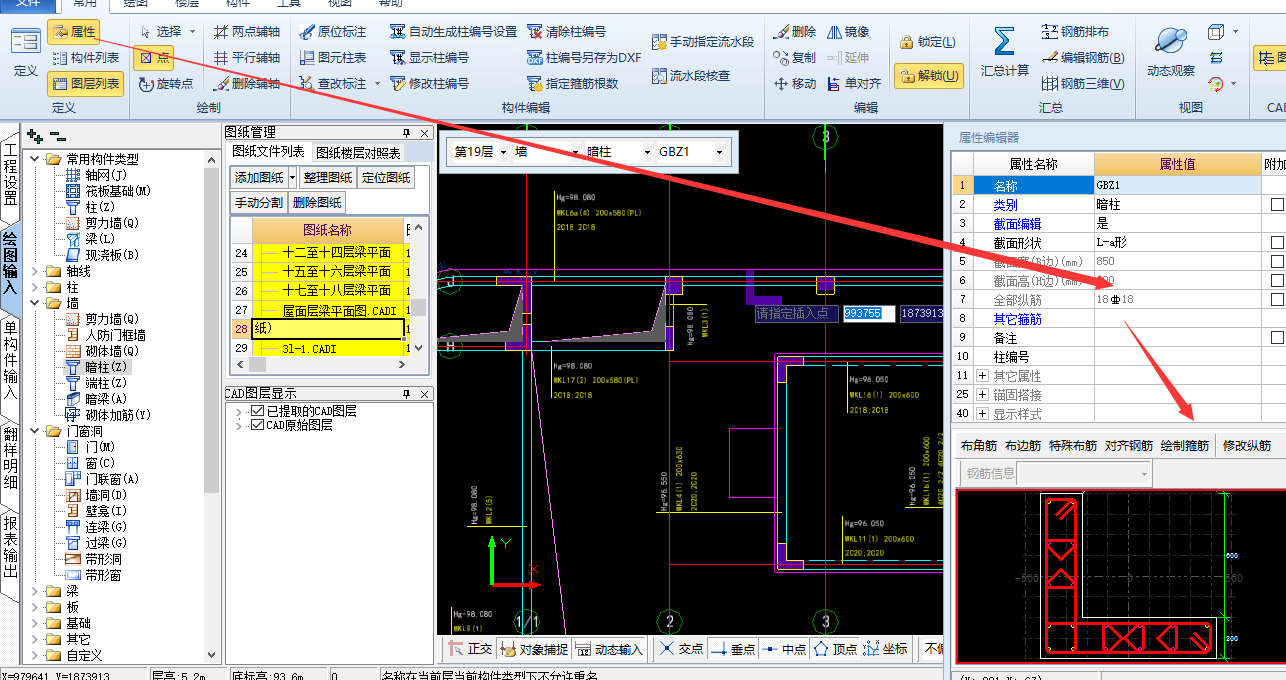1286x680 pixels.
Task: Click 自动生成柱编号设置
Action: pyautogui.click(x=453, y=32)
